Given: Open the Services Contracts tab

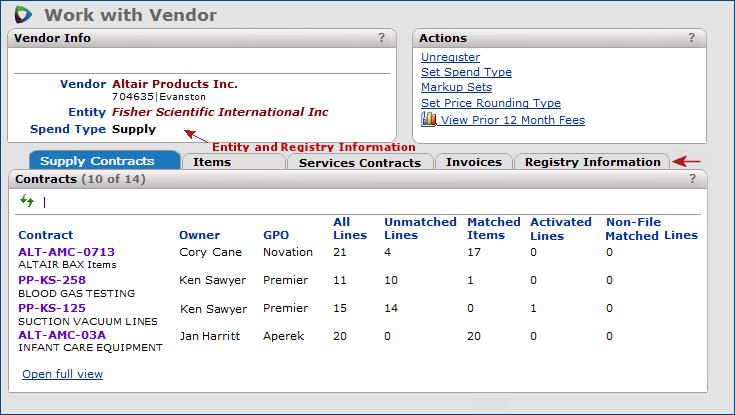Looking at the screenshot, I should click(359, 162).
